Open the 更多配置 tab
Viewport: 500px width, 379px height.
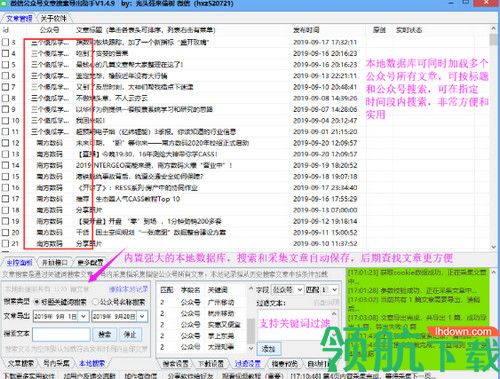(90, 263)
